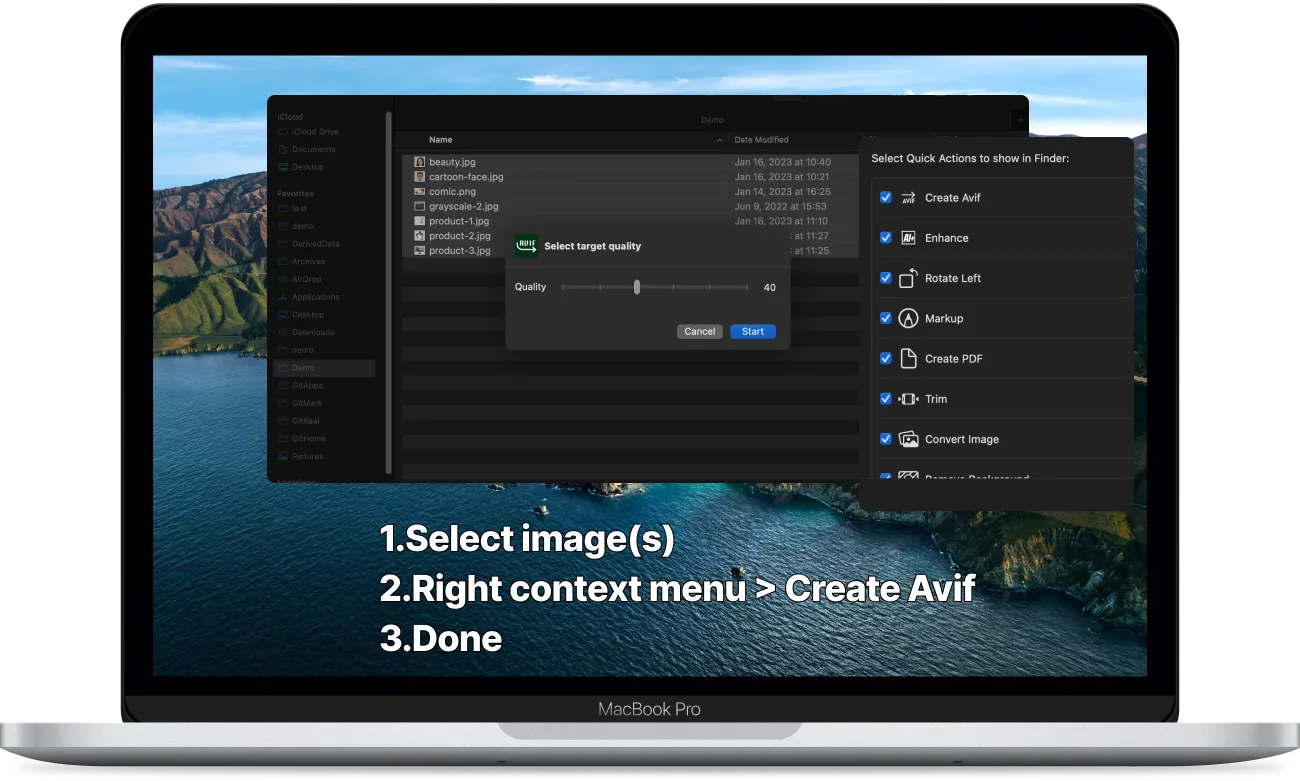Open iCloud Drive in the Finder sidebar
The image size is (1300, 781).
(x=308, y=132)
